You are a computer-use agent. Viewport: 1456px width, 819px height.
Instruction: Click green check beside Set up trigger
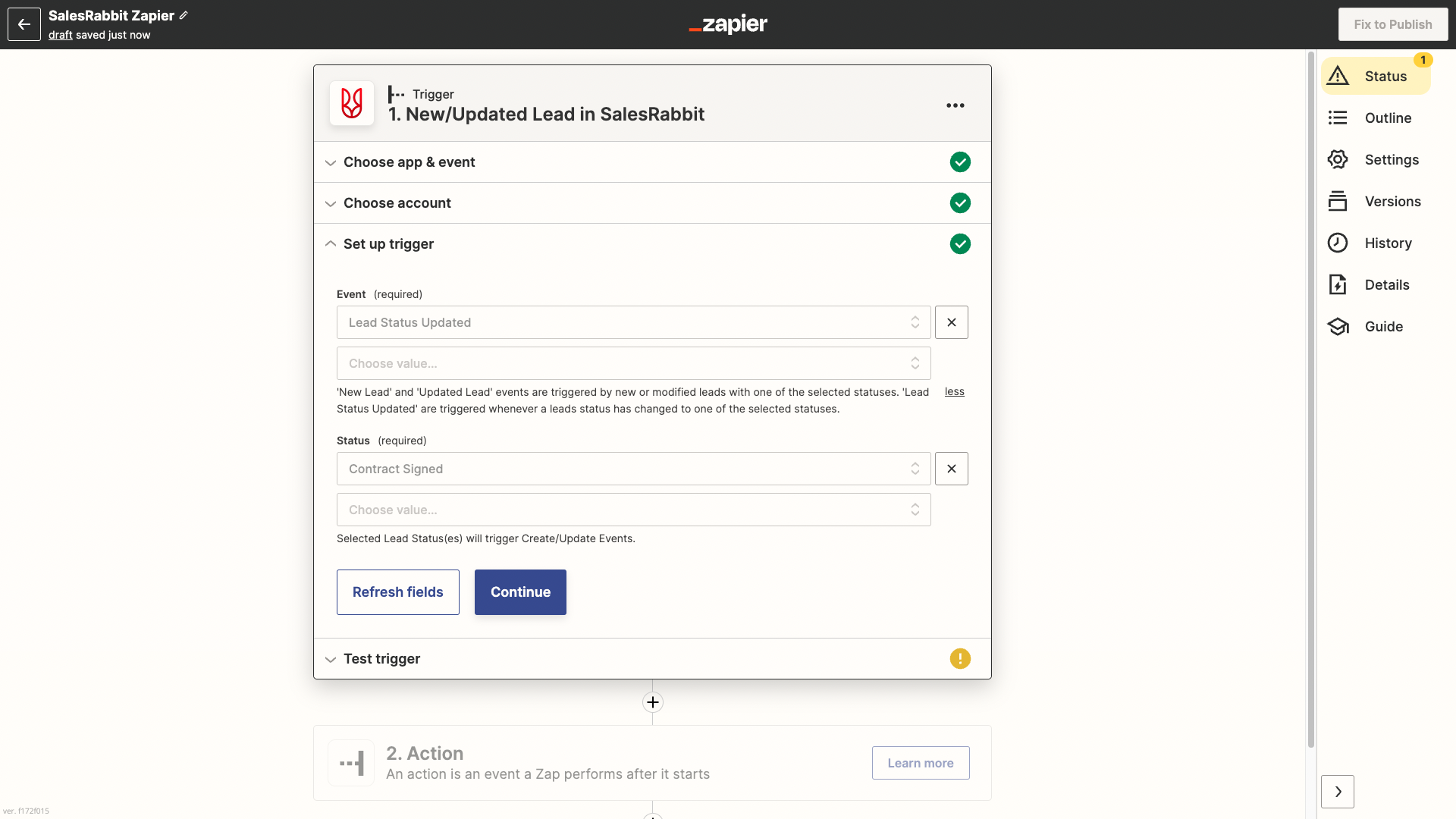[x=960, y=244]
